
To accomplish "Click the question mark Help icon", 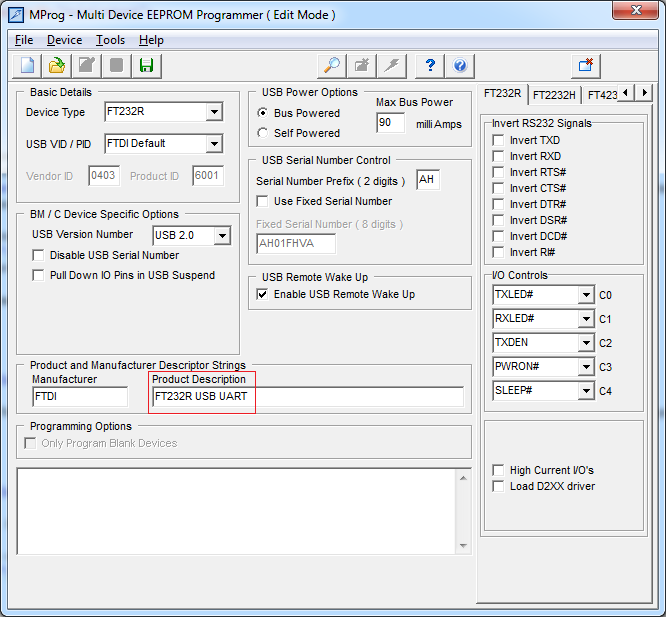I will coord(430,65).
